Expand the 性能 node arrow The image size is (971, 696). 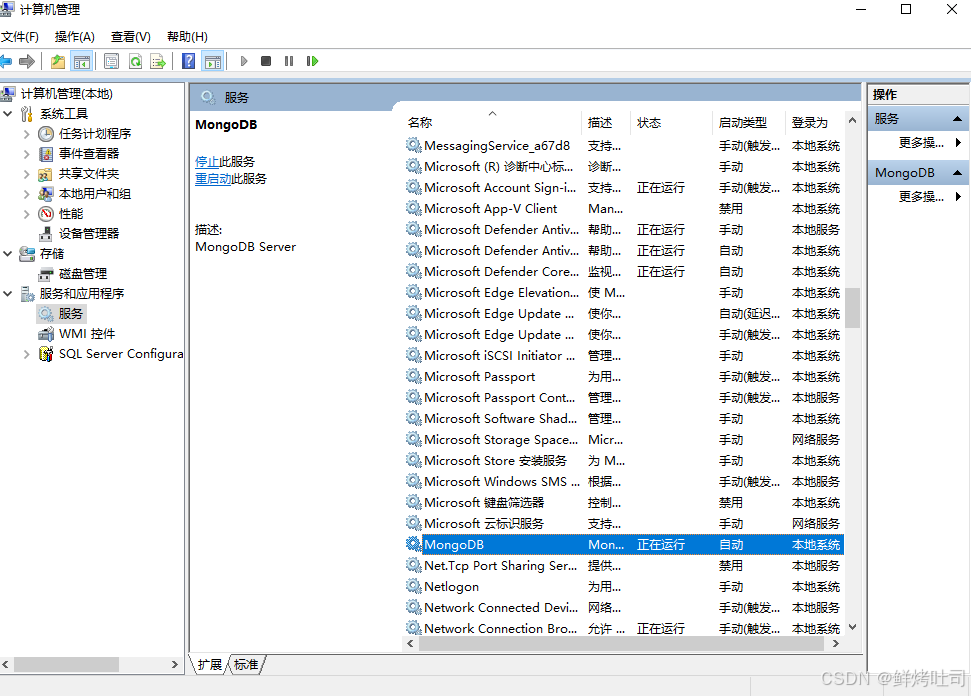click(27, 214)
